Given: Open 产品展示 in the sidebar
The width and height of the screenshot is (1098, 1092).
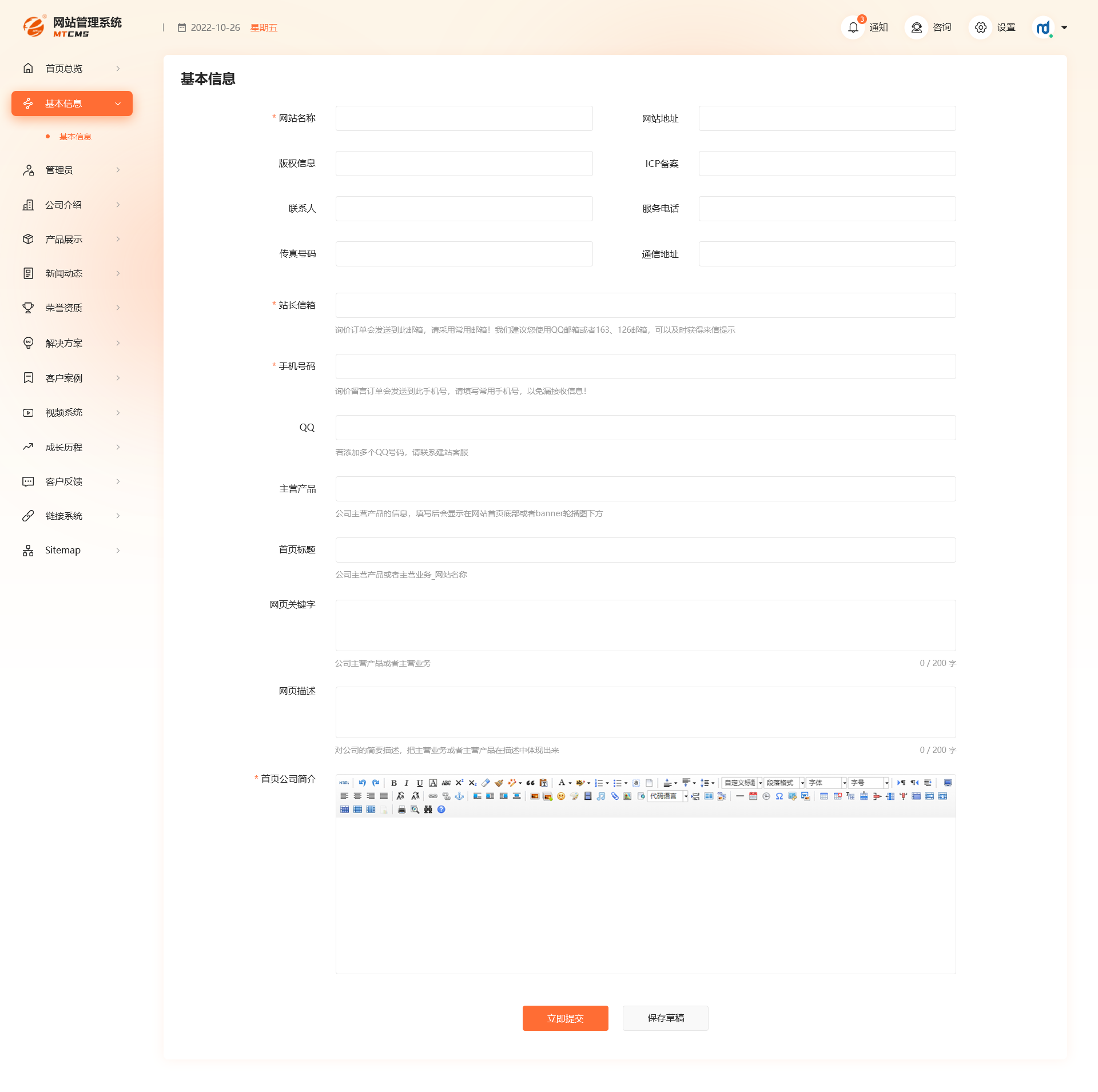Looking at the screenshot, I should pos(72,239).
